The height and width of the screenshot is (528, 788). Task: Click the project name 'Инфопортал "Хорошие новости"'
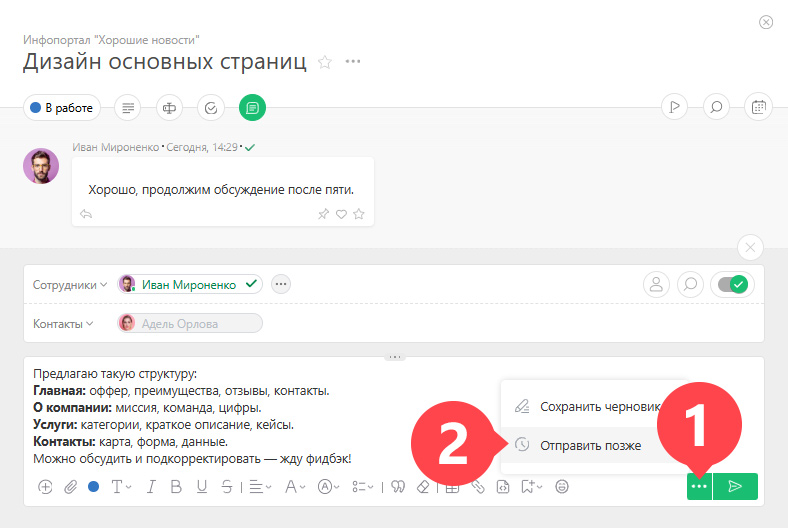tap(111, 40)
